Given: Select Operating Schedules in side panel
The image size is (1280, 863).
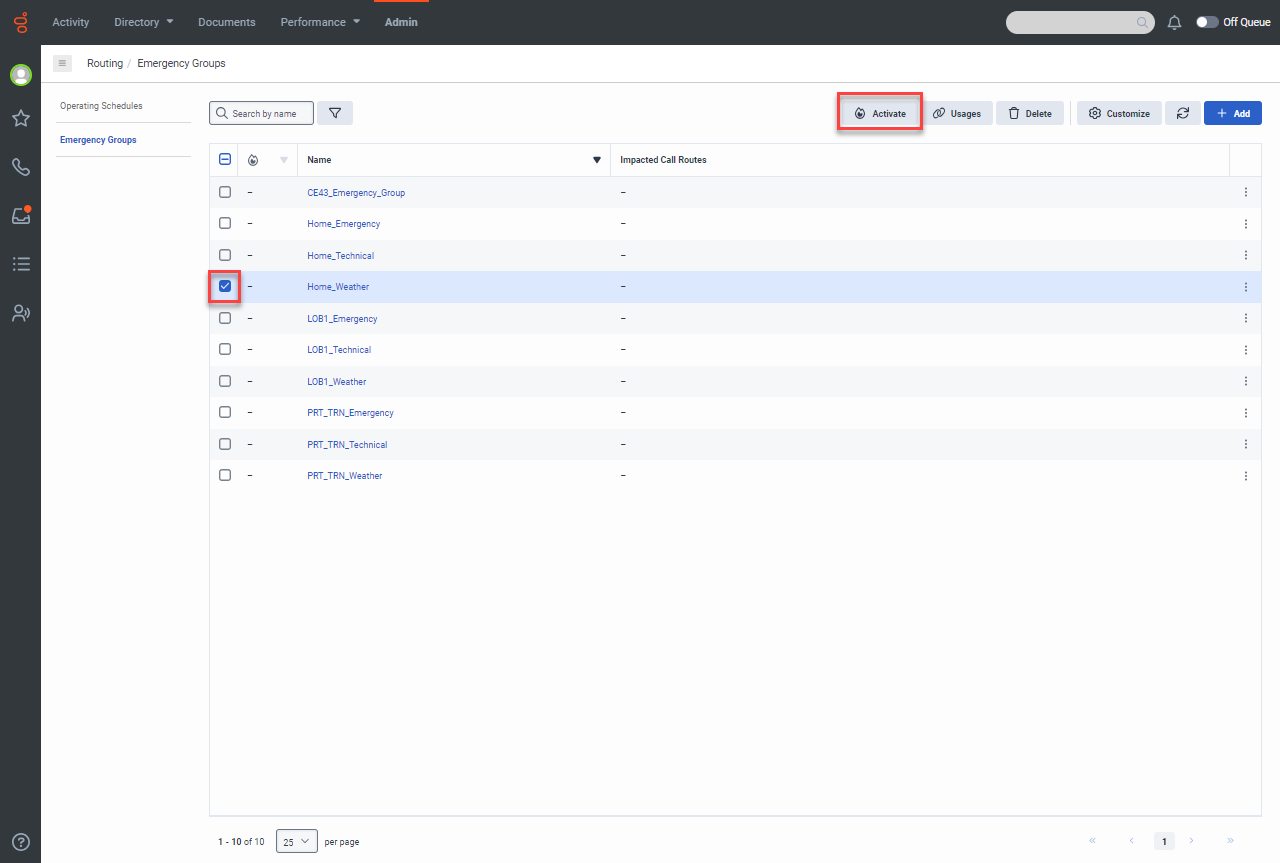Looking at the screenshot, I should pos(101,106).
